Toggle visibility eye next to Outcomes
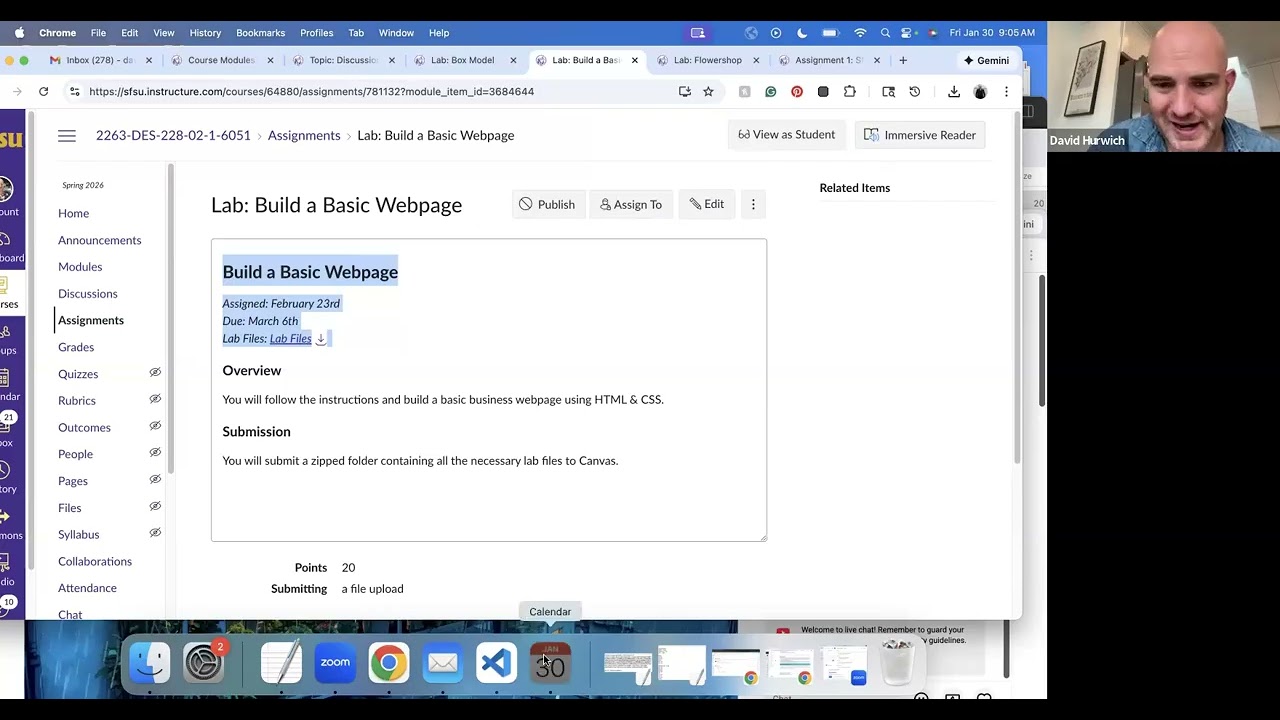Screen dimensions: 1280x720 [x=155, y=426]
